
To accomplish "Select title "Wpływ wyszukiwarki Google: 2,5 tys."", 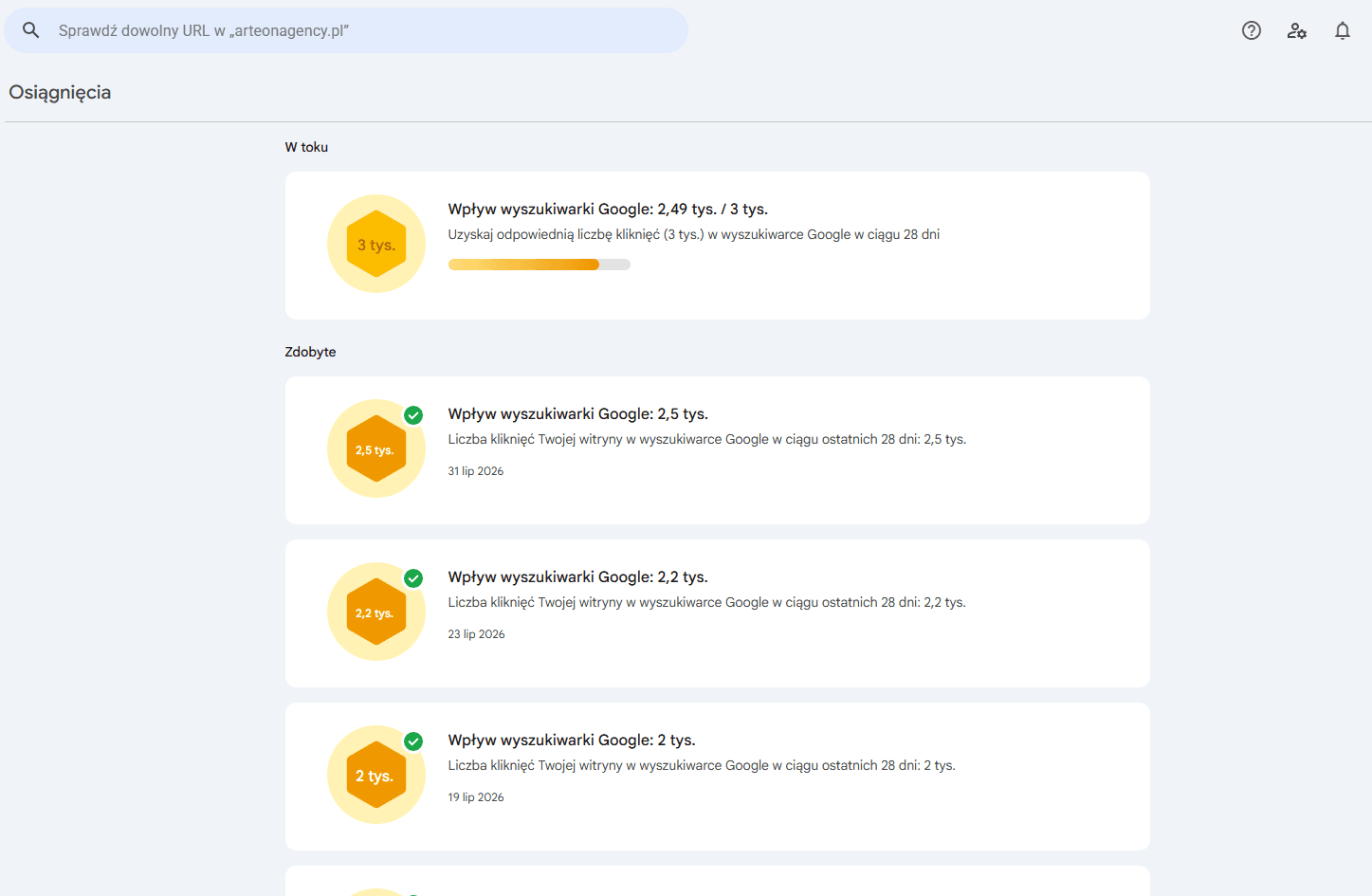I will [578, 414].
